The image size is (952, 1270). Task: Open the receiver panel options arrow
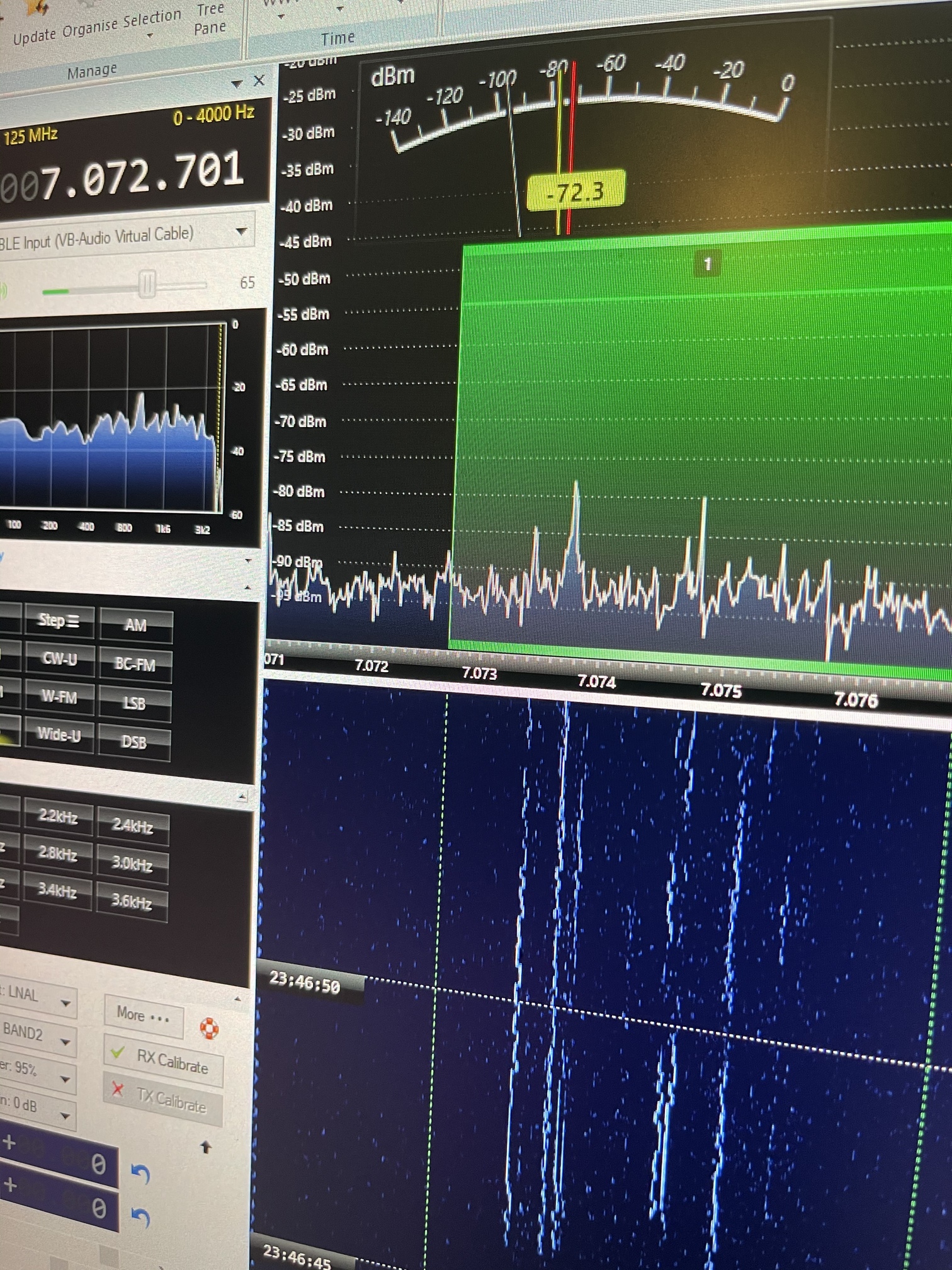(x=237, y=83)
